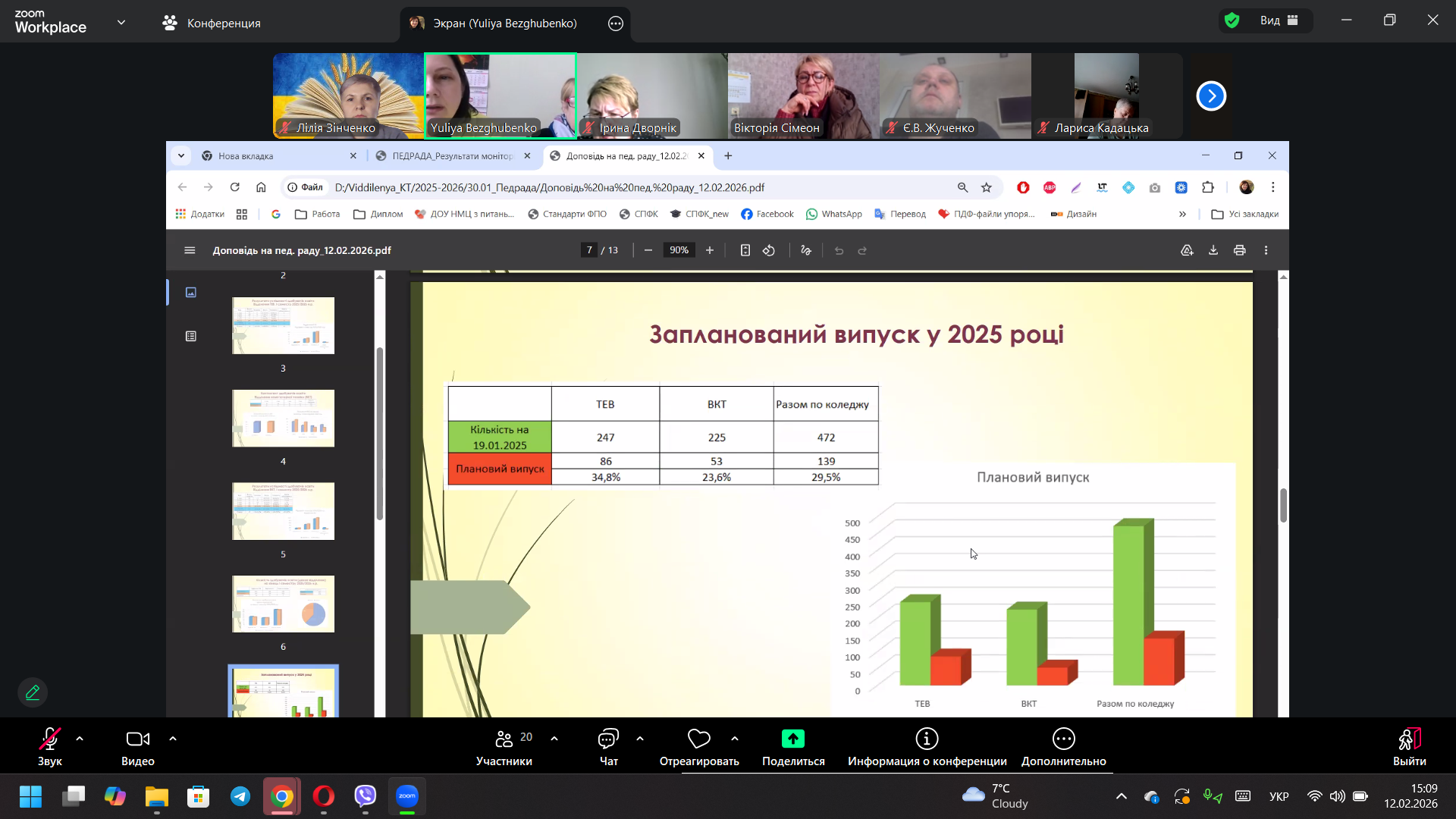Select page 4 thumbnail in sidebar
The height and width of the screenshot is (819, 1456).
pyautogui.click(x=283, y=419)
